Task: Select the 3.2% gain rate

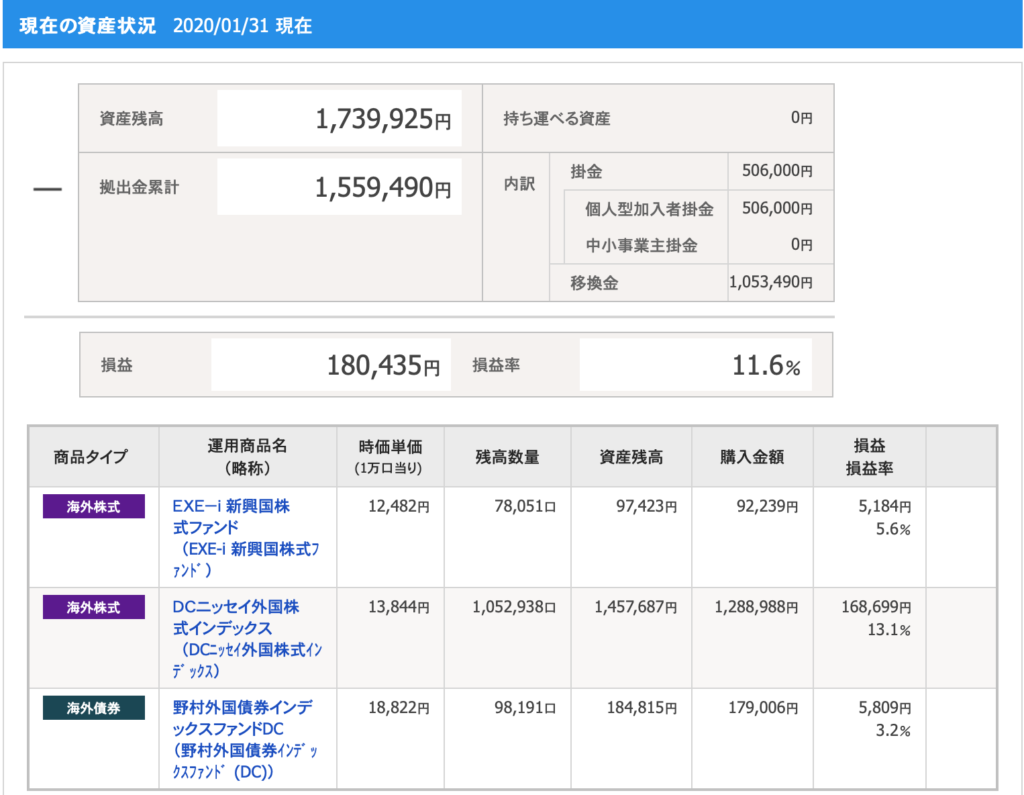Action: [893, 730]
